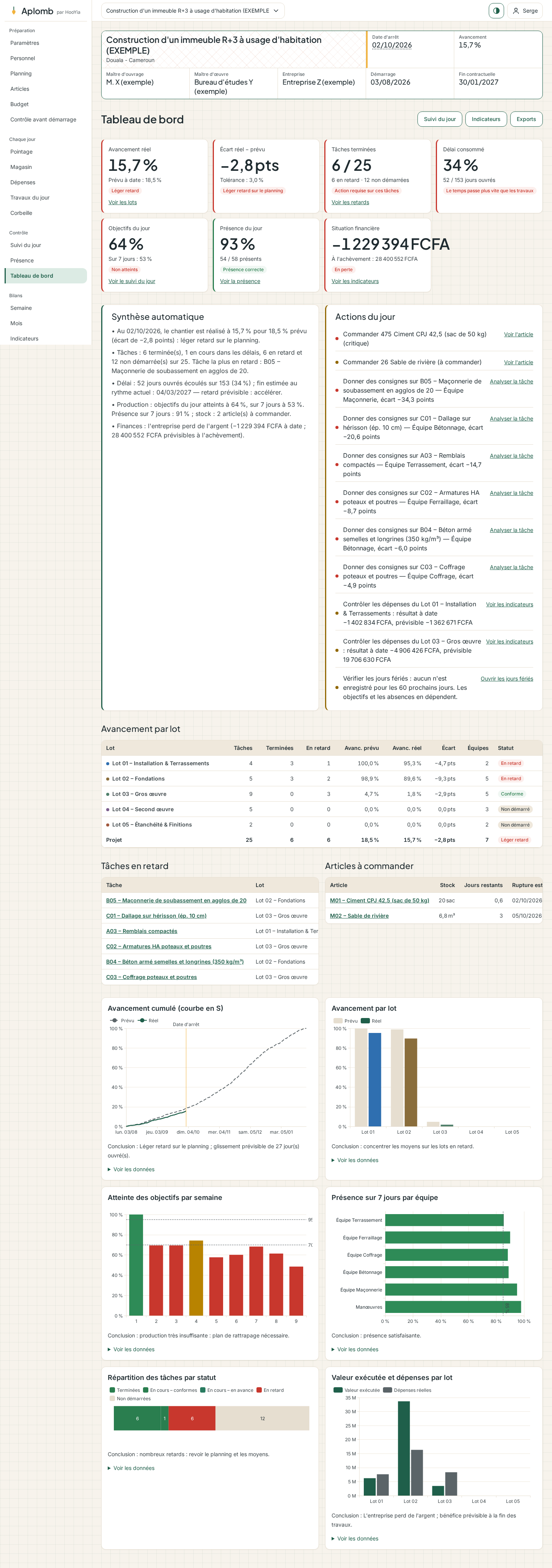Image resolution: width=552 pixels, height=1568 pixels.
Task: Open article M02 – Sable de rivière link
Action: [359, 915]
